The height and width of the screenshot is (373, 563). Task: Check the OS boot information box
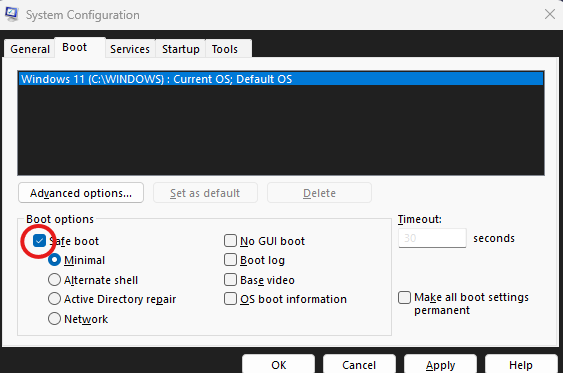230,299
